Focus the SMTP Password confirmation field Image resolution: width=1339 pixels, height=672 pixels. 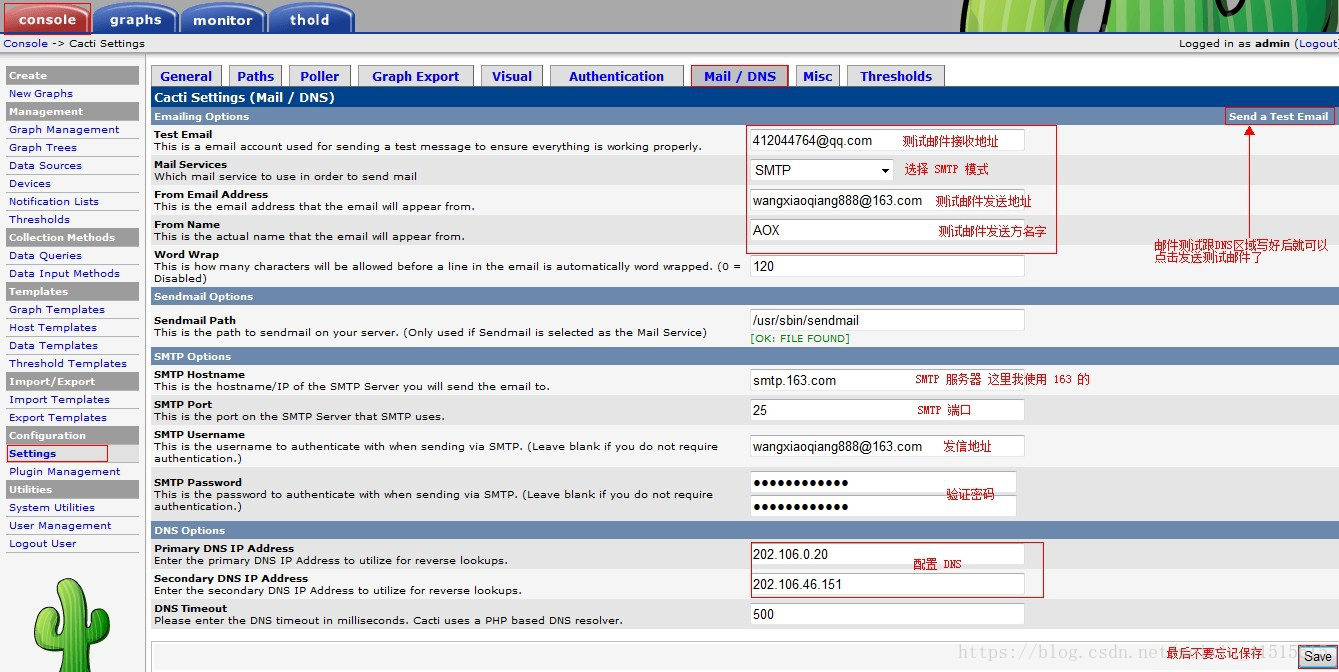(x=883, y=506)
